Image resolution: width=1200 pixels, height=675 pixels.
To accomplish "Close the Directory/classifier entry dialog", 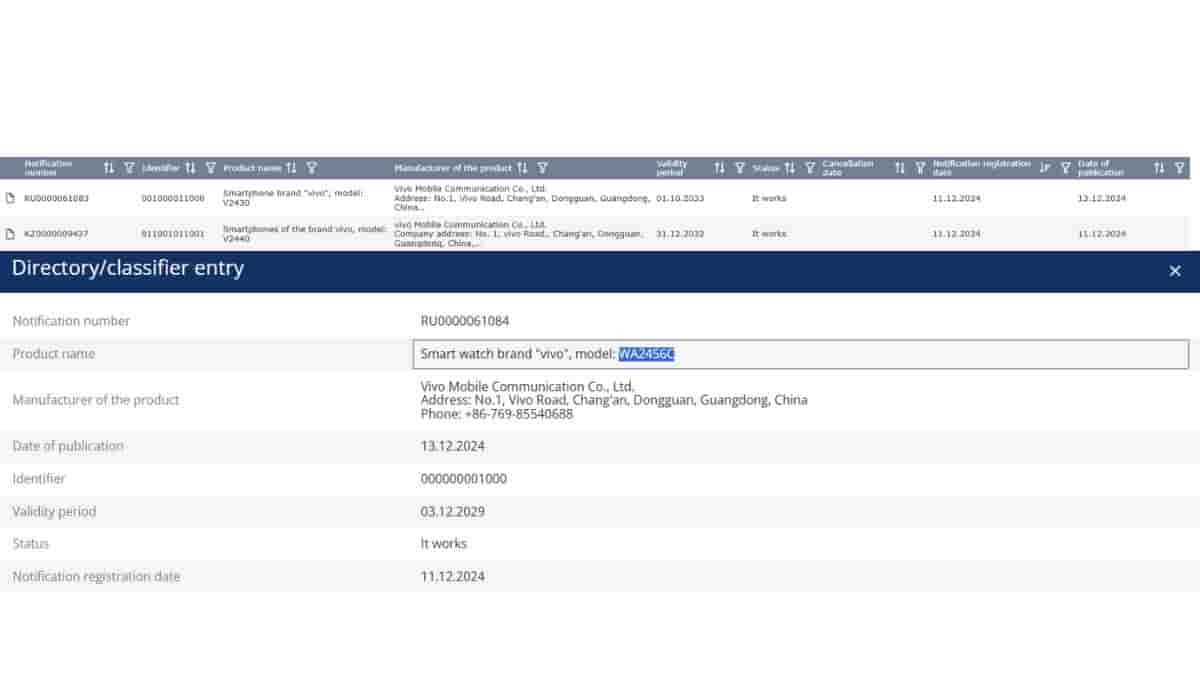I will [x=1175, y=271].
